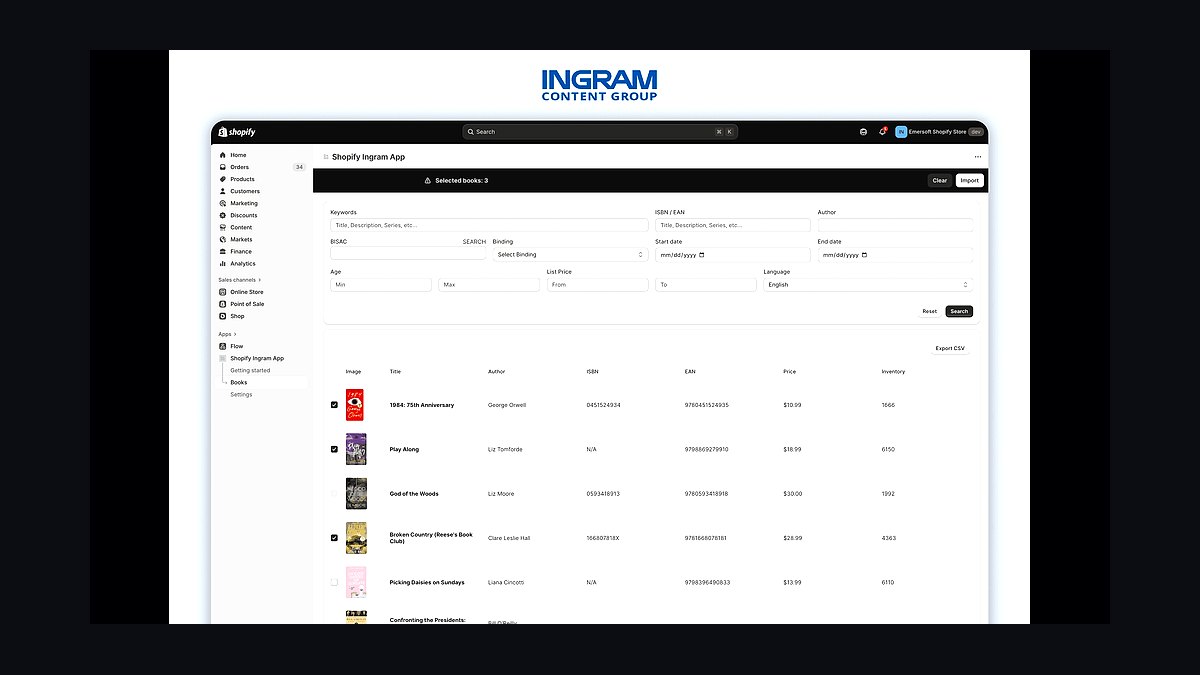
Task: Click the Export CSV button
Action: pos(950,349)
